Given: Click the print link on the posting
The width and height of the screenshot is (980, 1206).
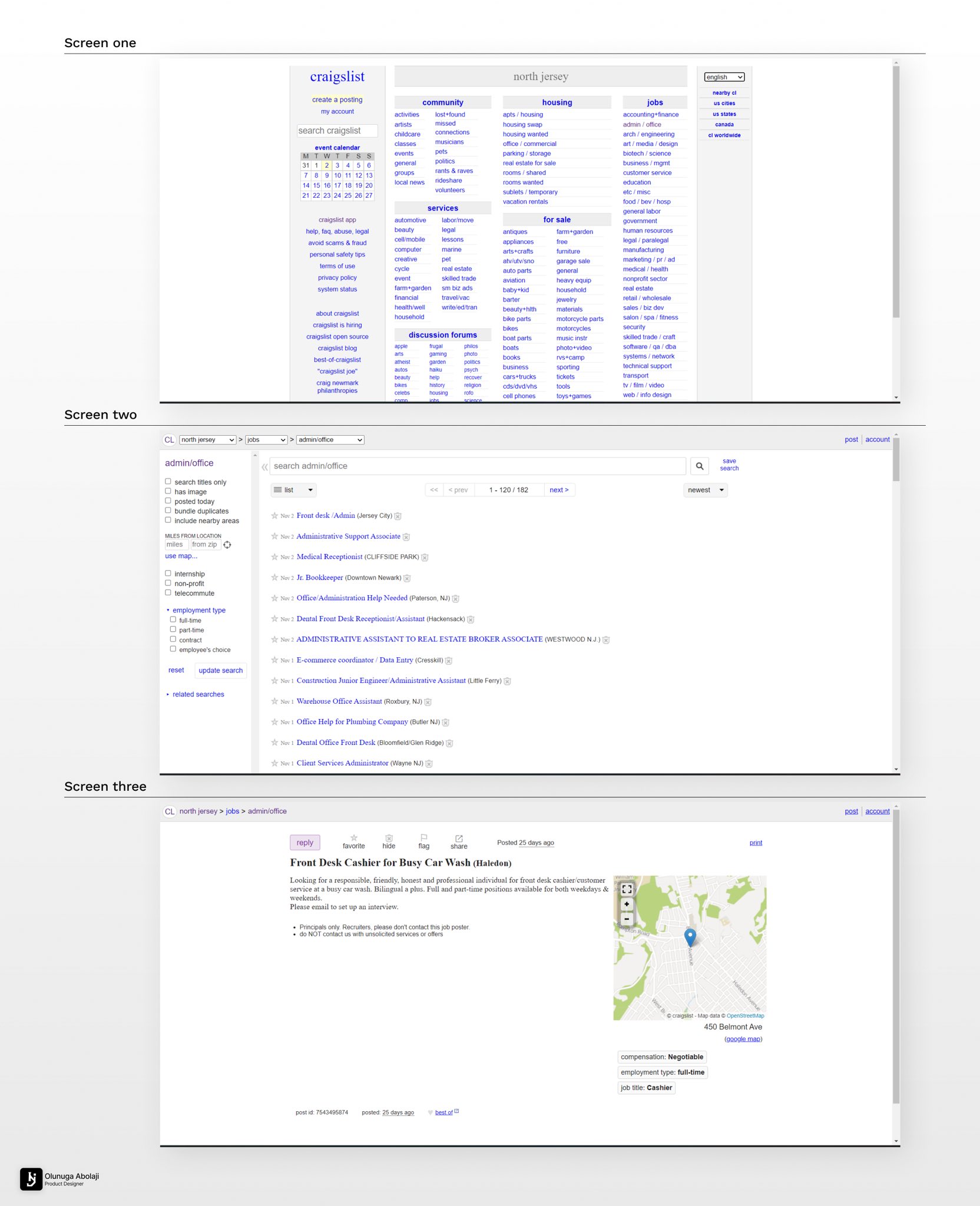Looking at the screenshot, I should [756, 843].
